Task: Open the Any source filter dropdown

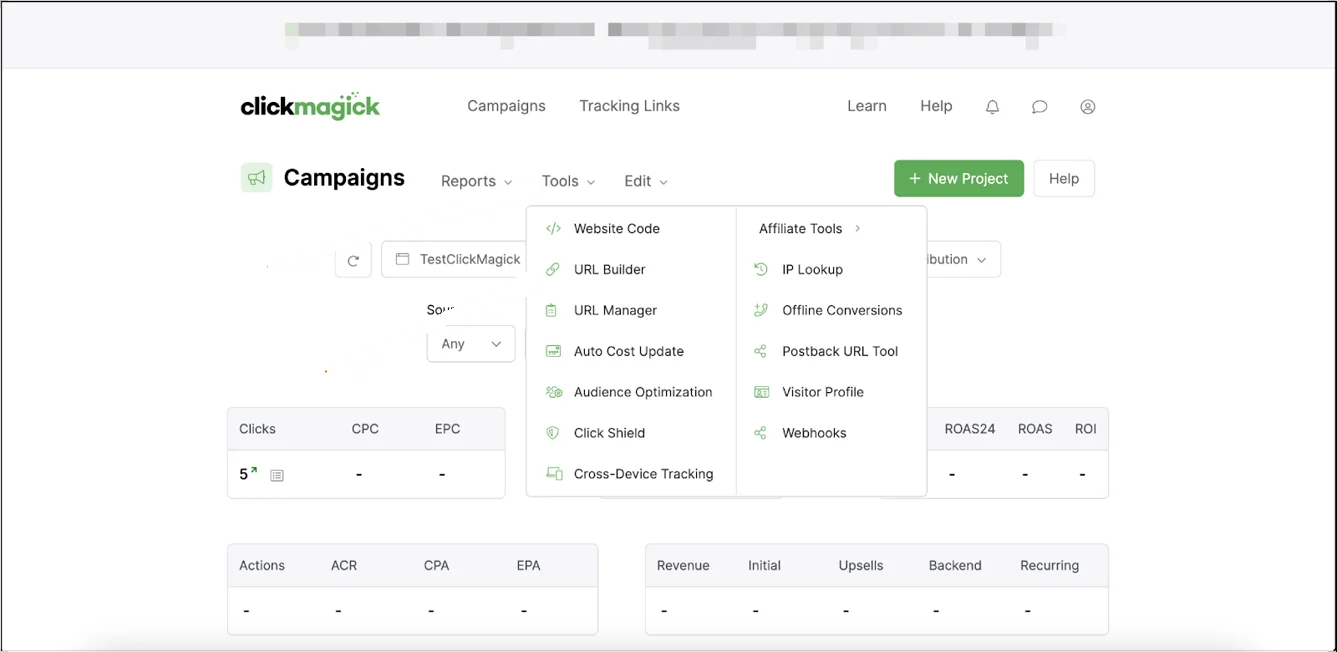Action: pos(470,344)
